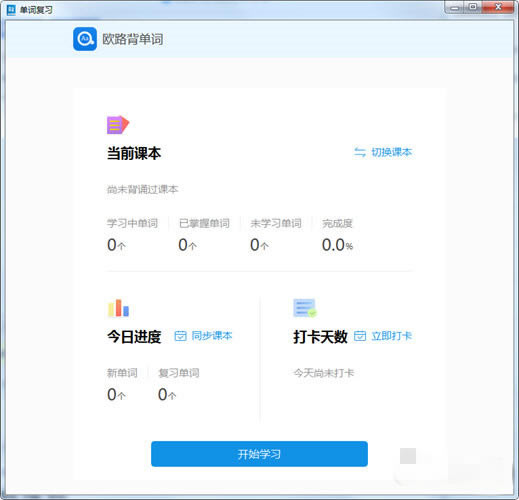Viewport: 519px width, 500px height.
Task: Click the 今日进度 bar chart icon
Action: [118, 308]
